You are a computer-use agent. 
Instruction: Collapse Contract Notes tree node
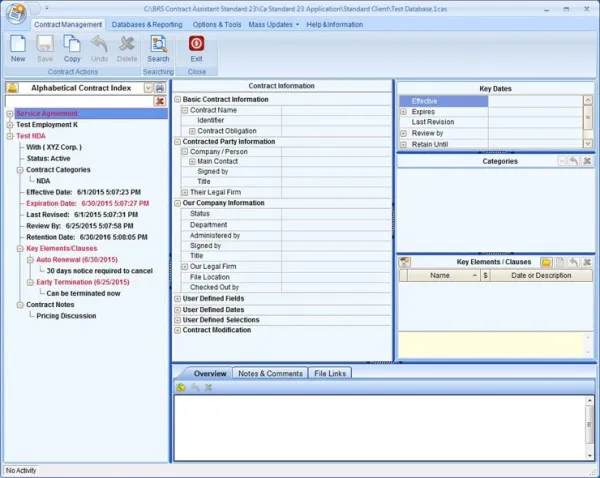coord(20,305)
